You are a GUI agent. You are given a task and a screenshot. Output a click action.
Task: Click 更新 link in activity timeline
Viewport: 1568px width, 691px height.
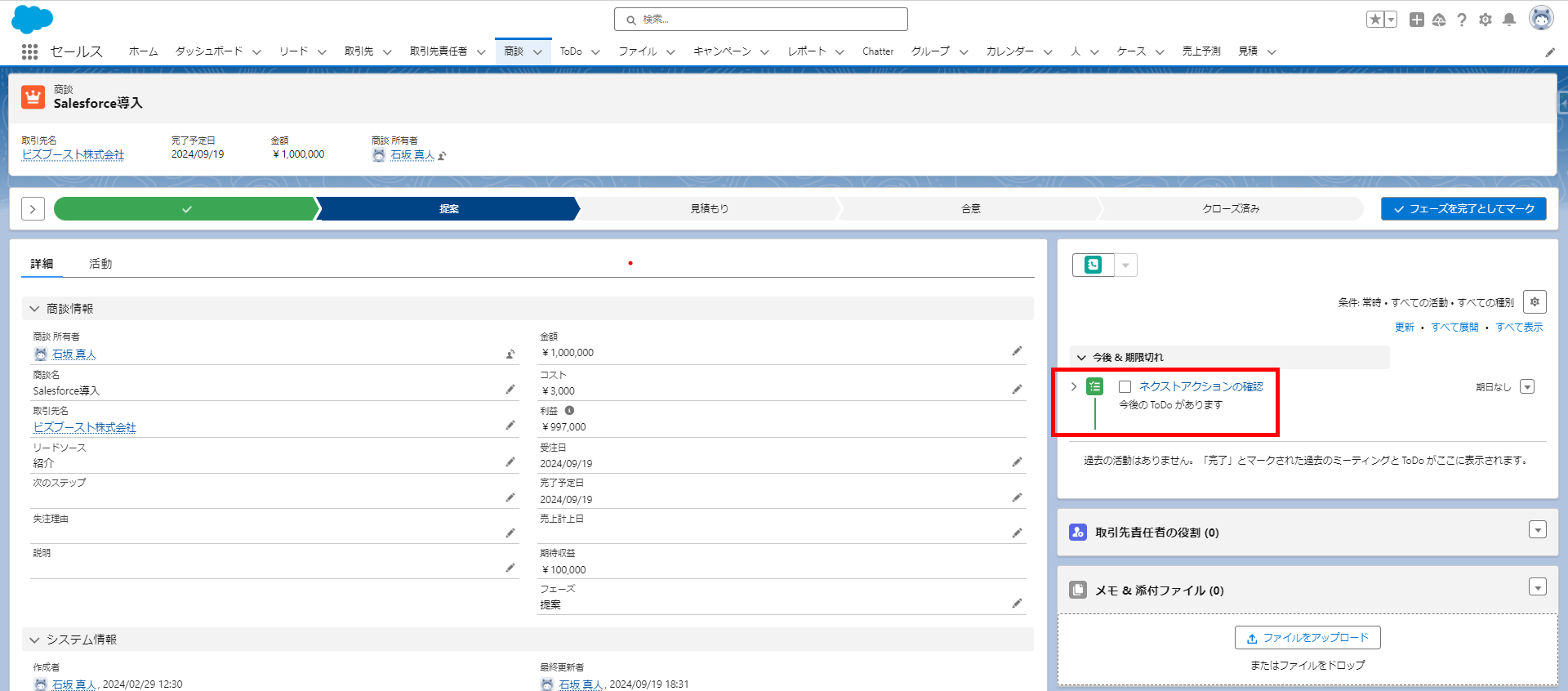coord(1405,328)
